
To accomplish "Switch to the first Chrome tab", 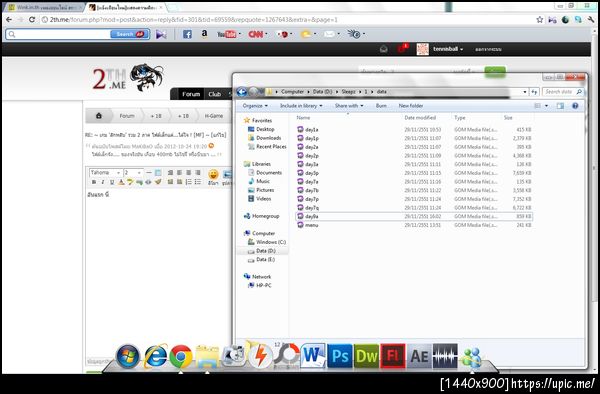I will point(43,7).
